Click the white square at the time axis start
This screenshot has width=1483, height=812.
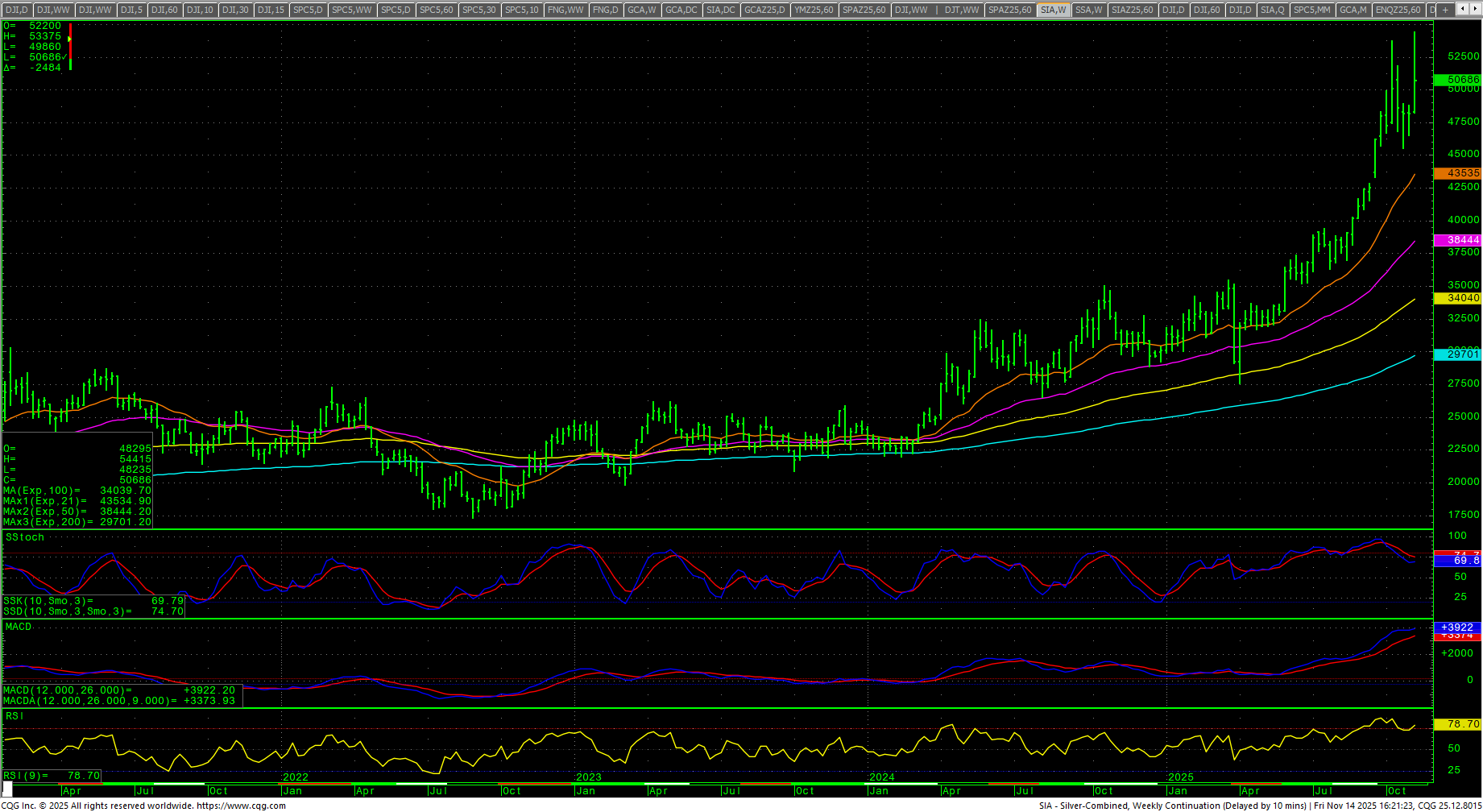(x=7, y=786)
